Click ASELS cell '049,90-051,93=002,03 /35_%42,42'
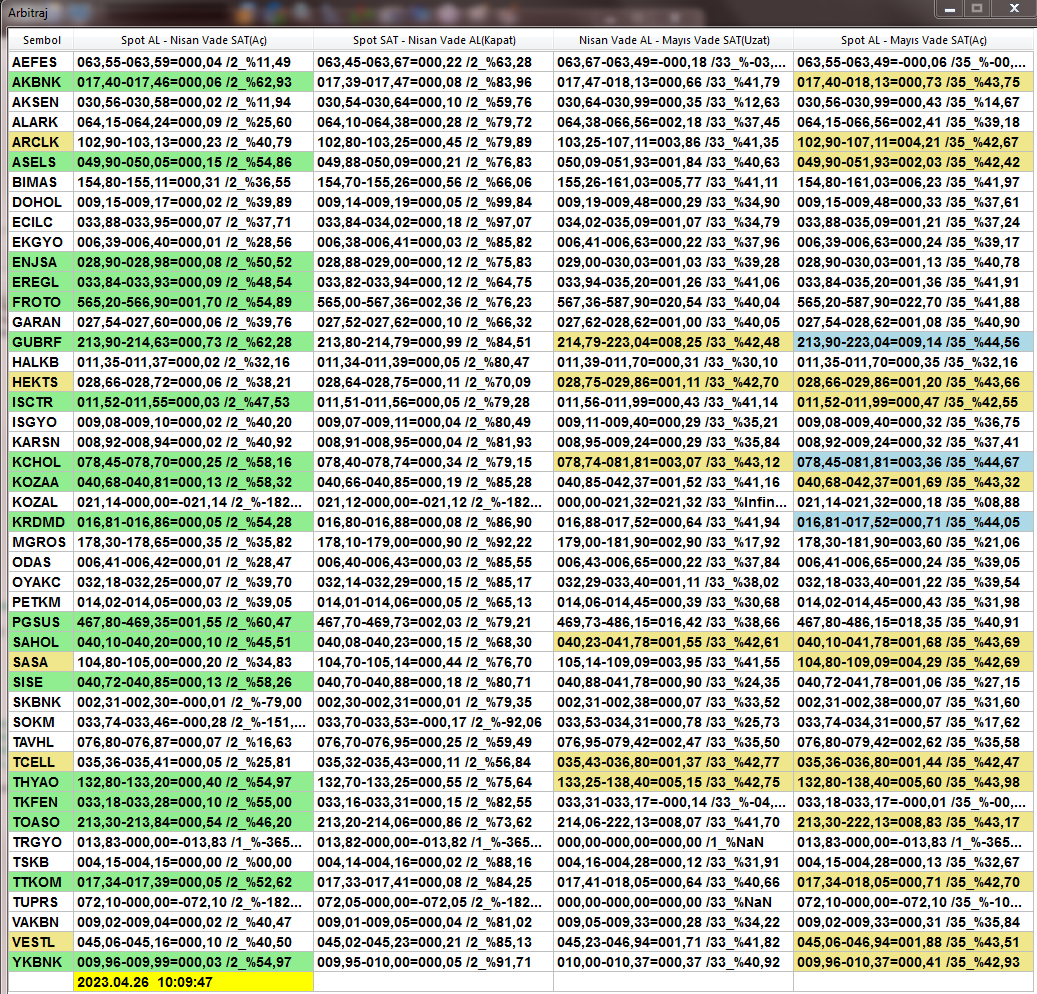 click(913, 162)
